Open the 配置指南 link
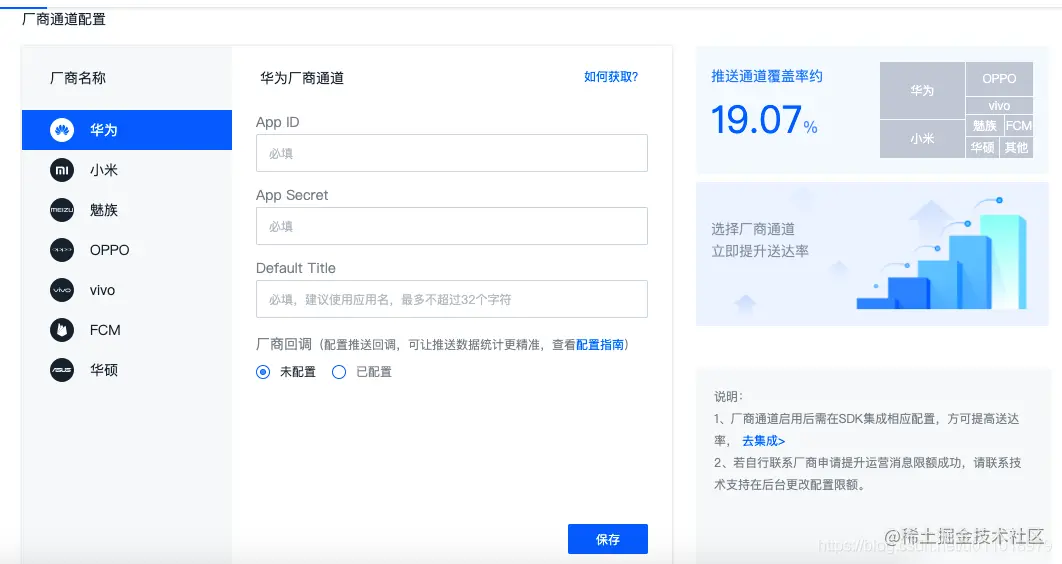Viewport: 1062px width, 564px height. click(x=599, y=345)
